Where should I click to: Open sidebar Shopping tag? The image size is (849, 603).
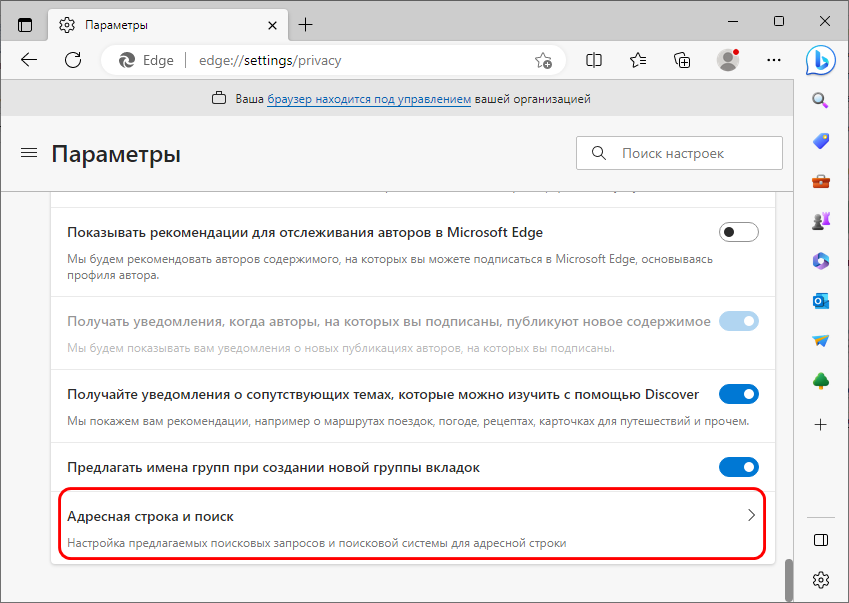pos(820,141)
